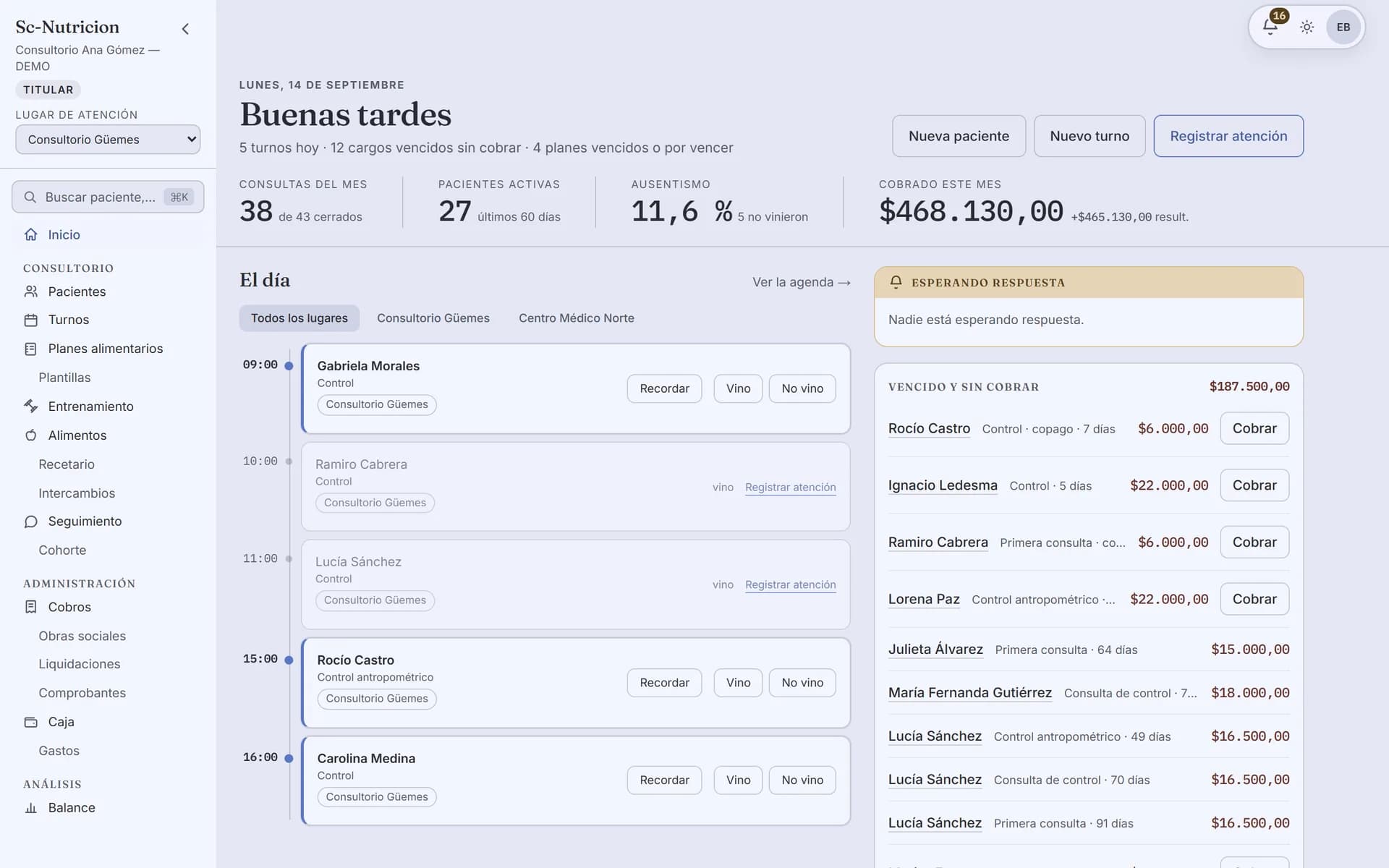Open María Fernanda Gutiérrez patient link

point(969,693)
